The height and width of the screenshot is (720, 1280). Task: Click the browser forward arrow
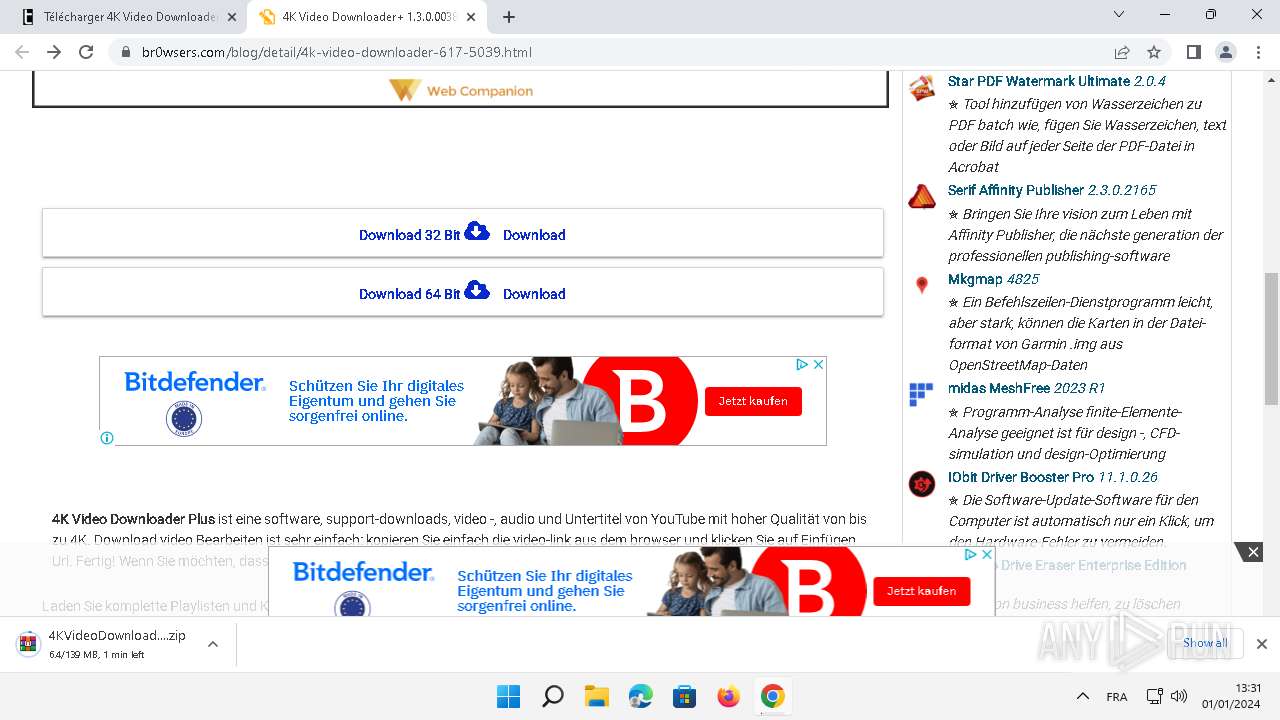tap(54, 52)
